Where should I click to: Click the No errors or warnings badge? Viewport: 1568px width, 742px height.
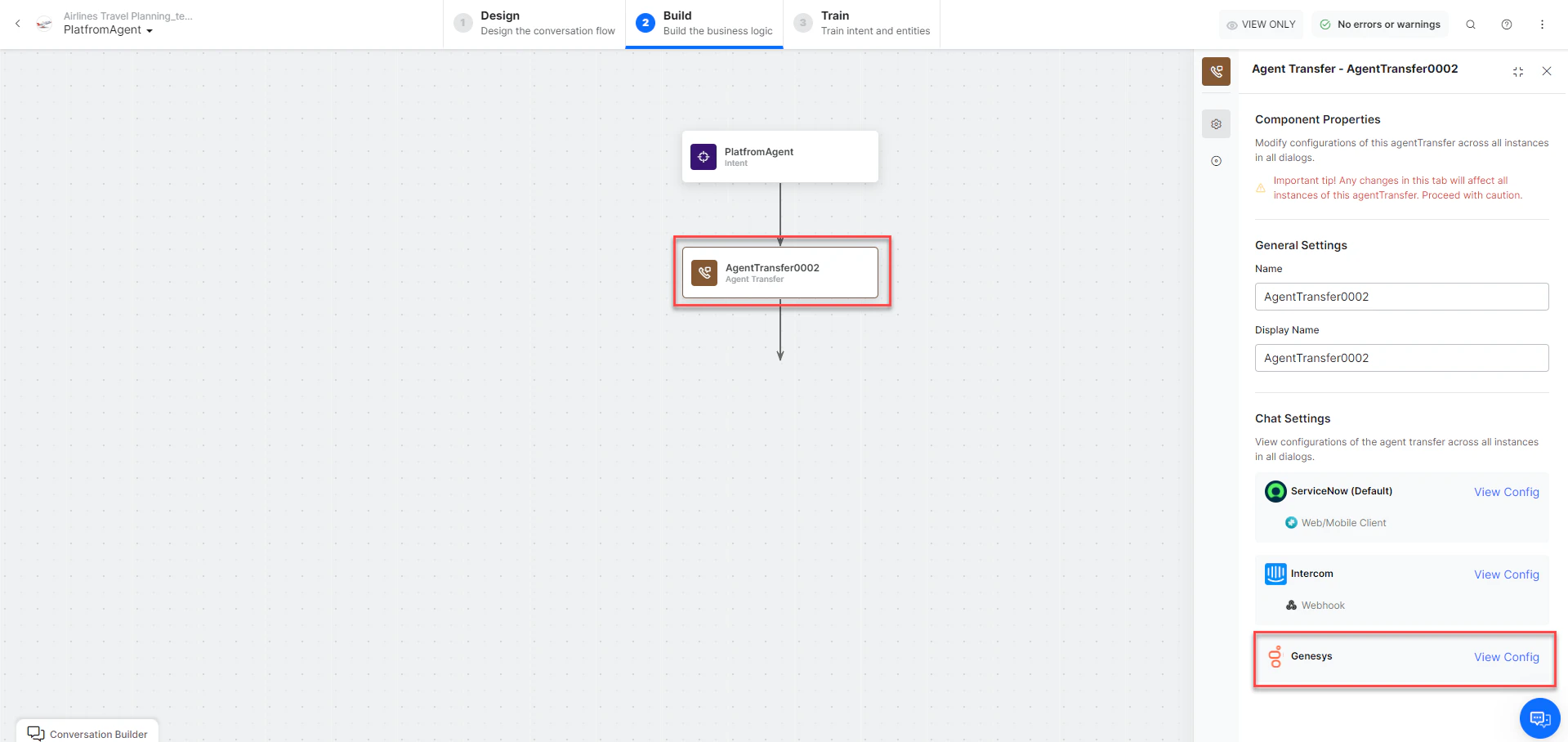(x=1379, y=24)
